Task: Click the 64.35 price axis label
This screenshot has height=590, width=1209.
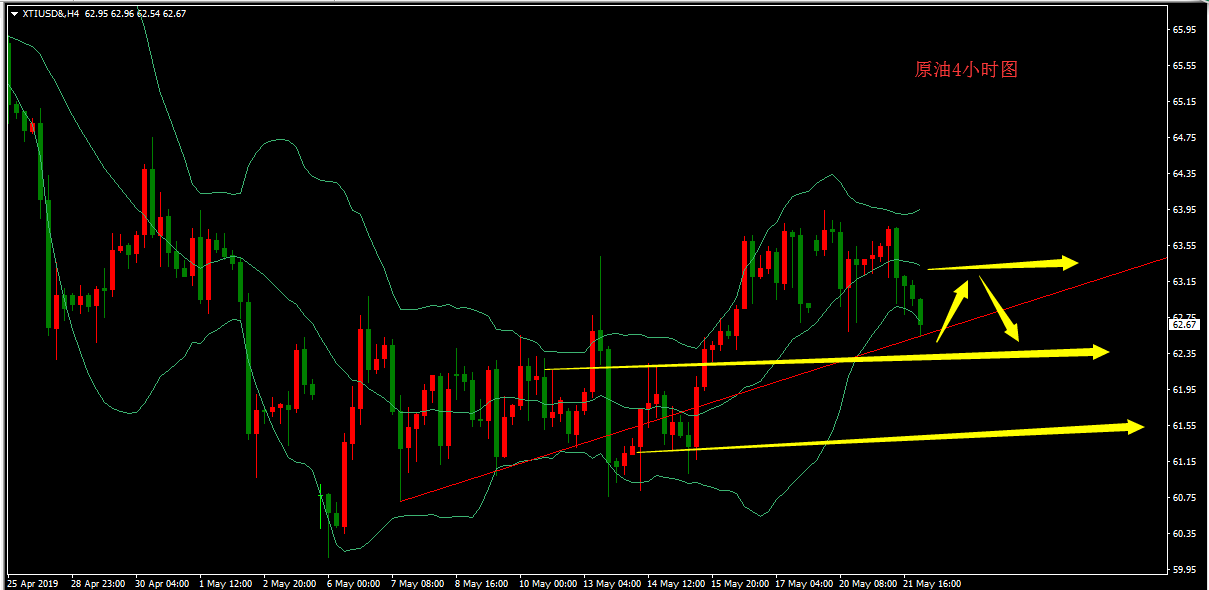Action: (x=1184, y=174)
